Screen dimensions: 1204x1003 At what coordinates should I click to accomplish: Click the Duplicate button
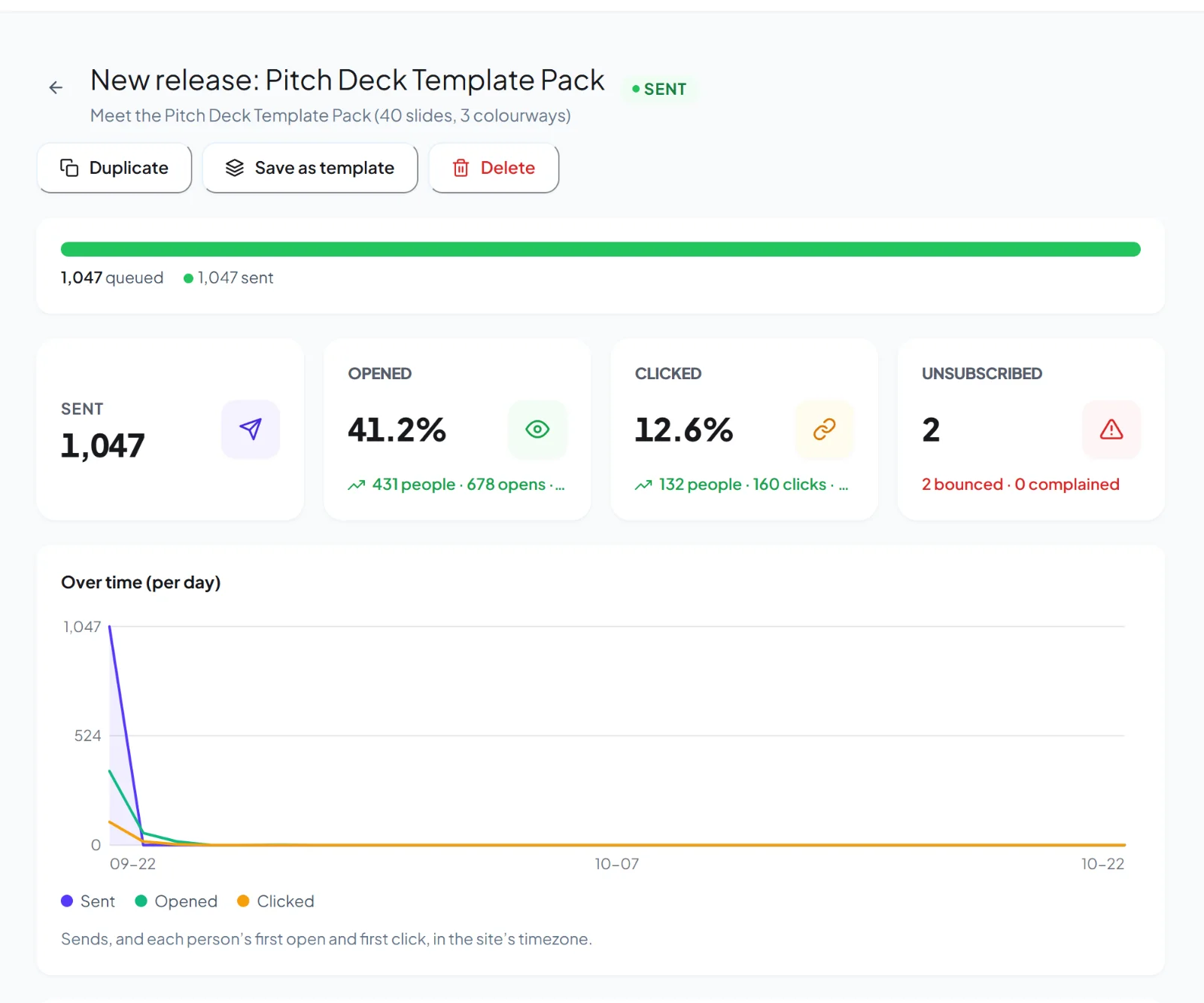click(114, 168)
